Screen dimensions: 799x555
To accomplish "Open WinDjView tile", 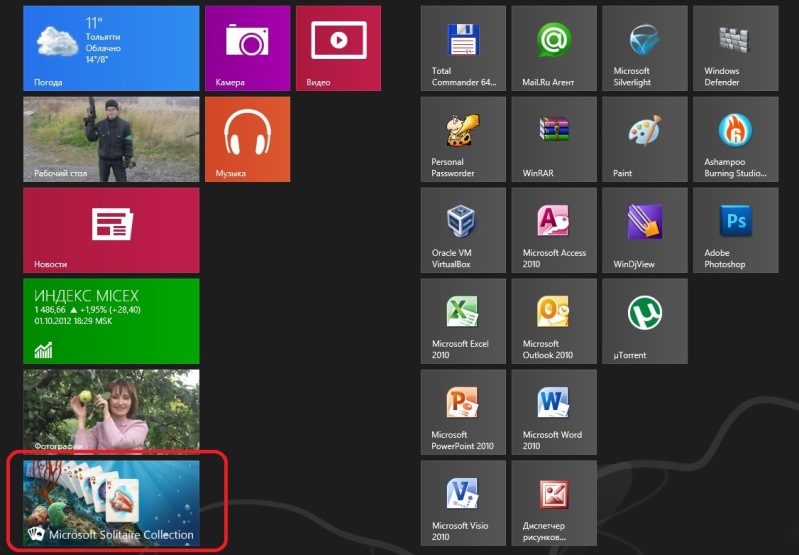I will pyautogui.click(x=644, y=230).
